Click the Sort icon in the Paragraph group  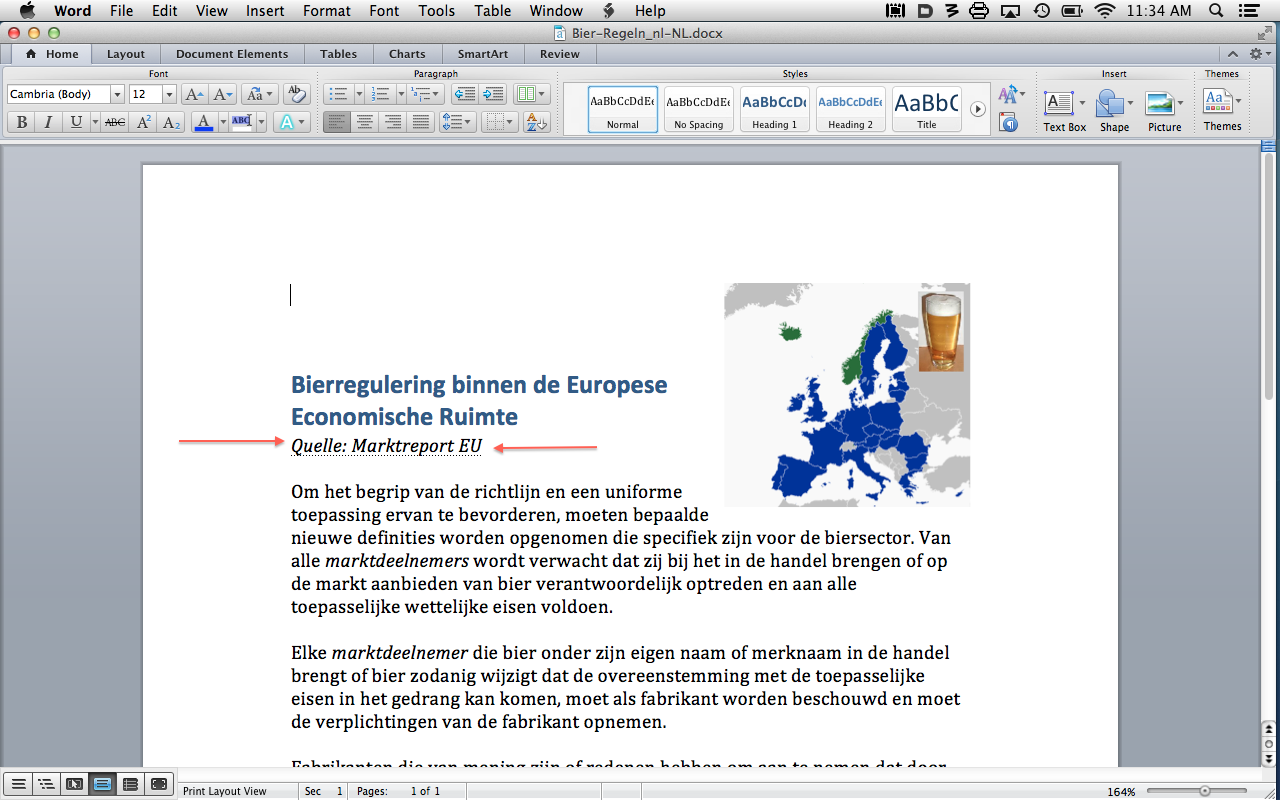537,122
